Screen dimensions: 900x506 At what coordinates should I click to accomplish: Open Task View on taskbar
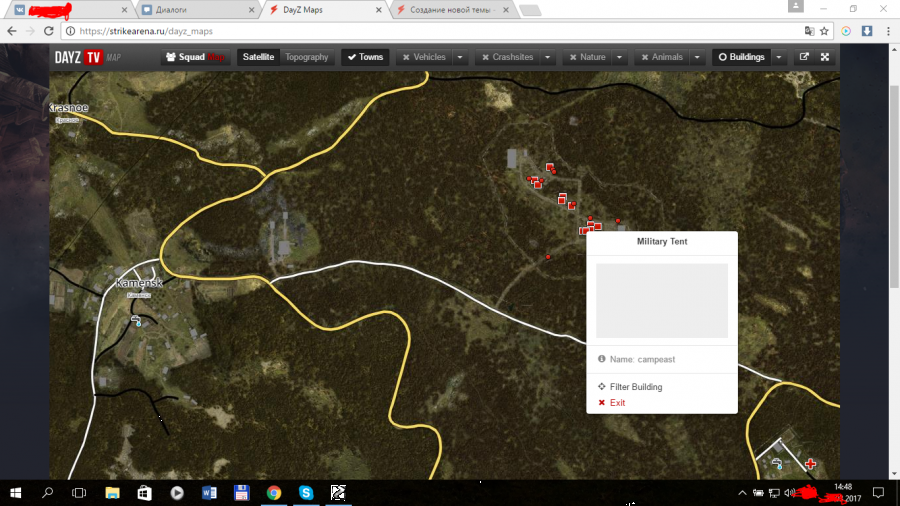[79, 493]
